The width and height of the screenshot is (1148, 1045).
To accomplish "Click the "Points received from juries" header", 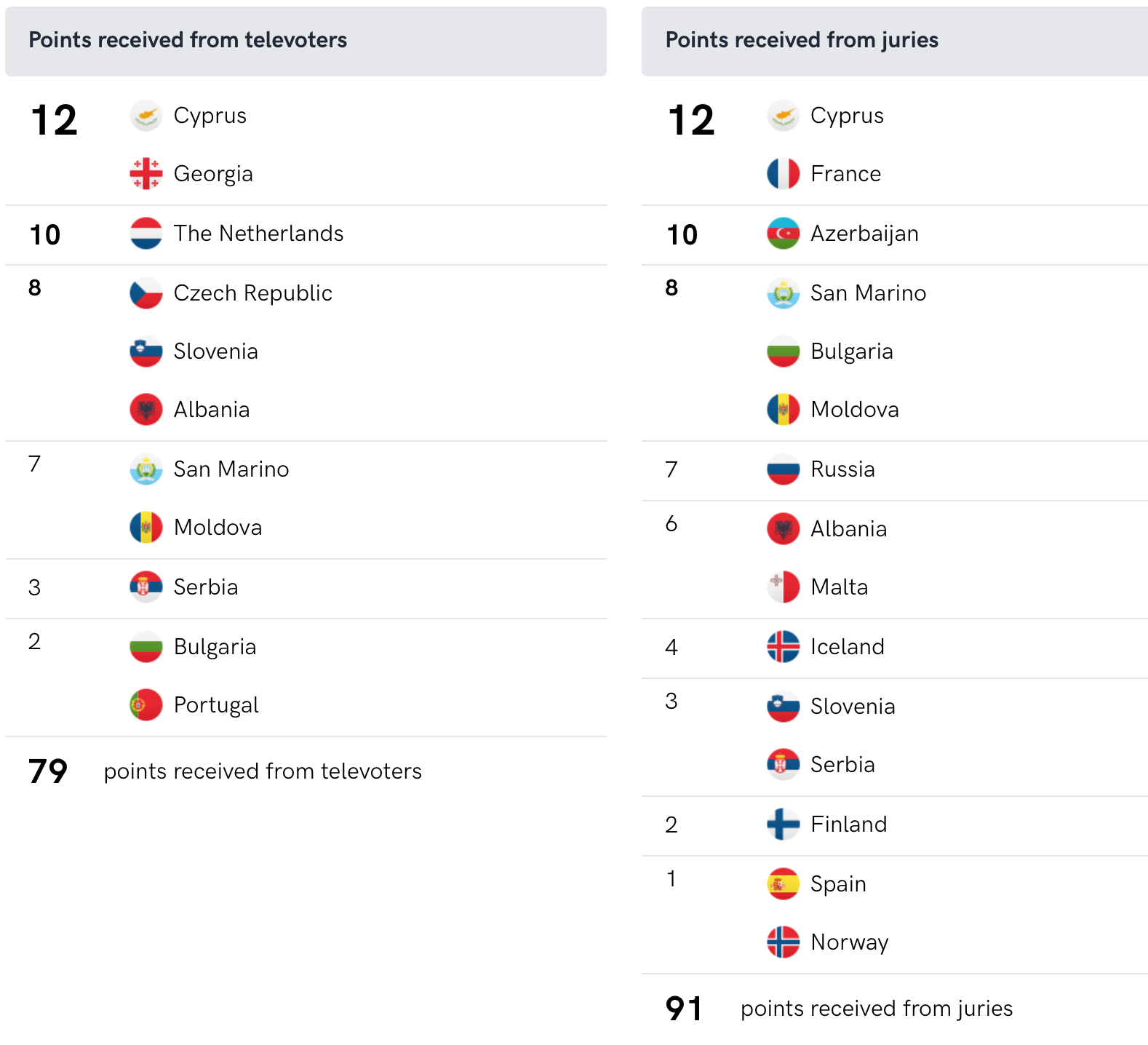I will tap(802, 40).
